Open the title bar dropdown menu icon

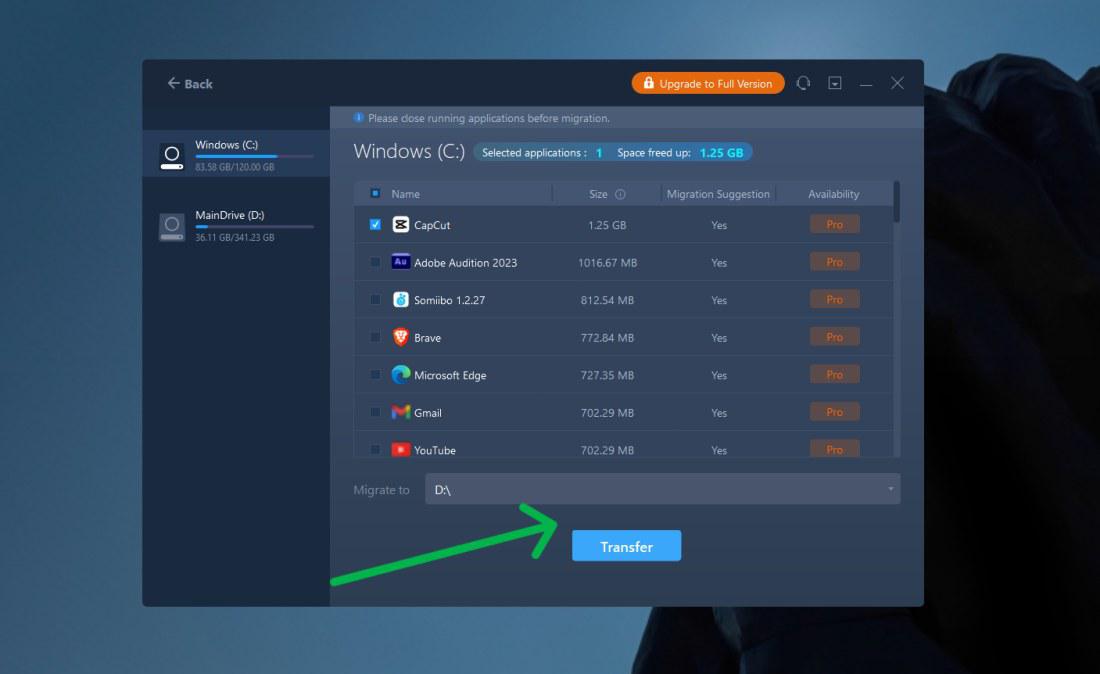coord(835,83)
